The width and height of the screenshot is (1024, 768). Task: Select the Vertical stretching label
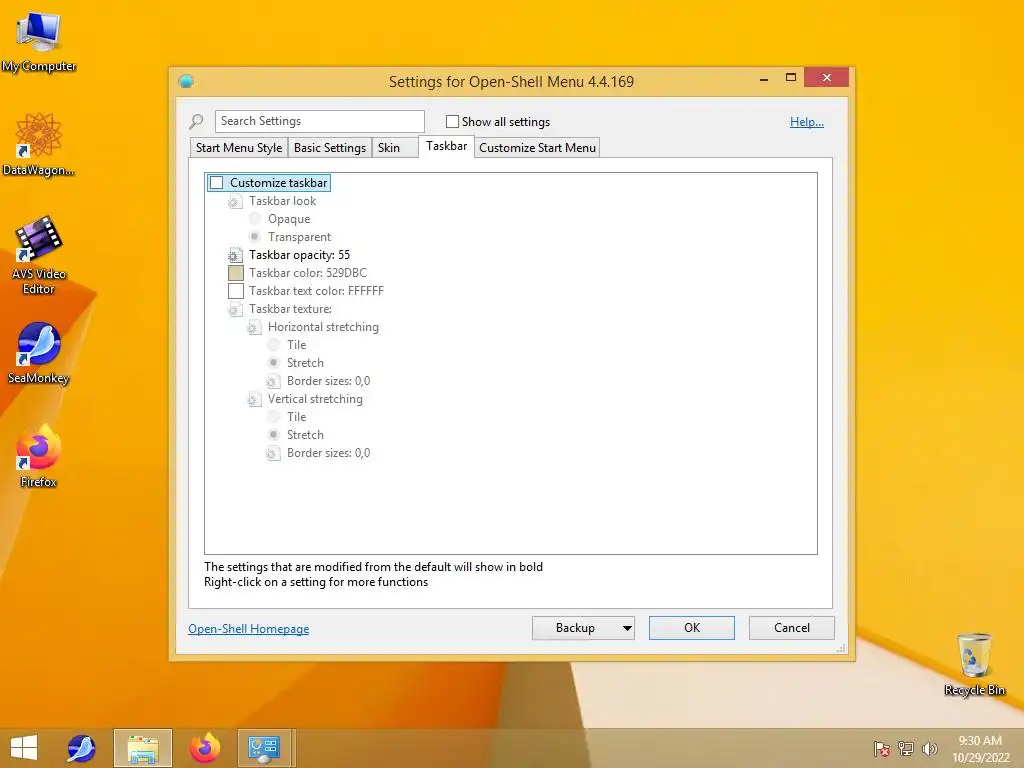tap(315, 399)
